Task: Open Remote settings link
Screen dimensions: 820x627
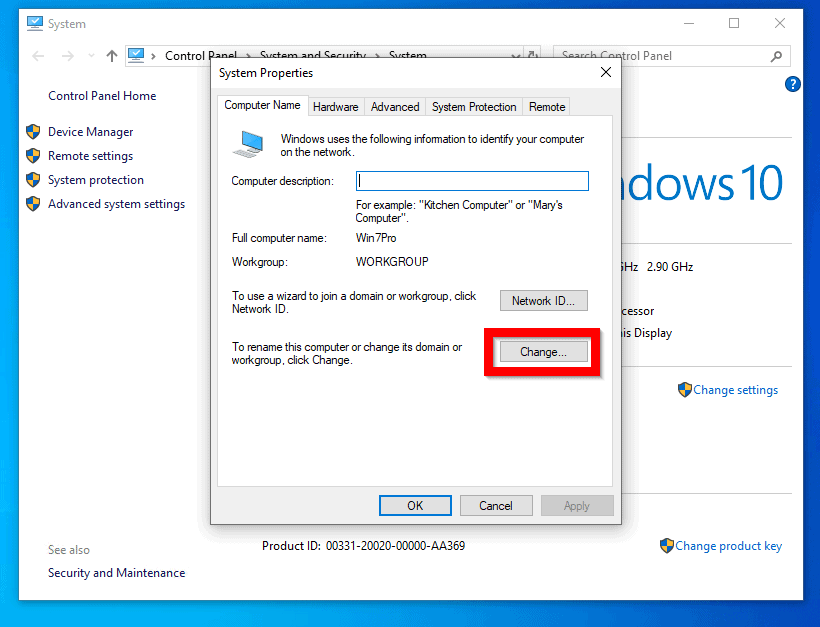Action: tap(90, 156)
